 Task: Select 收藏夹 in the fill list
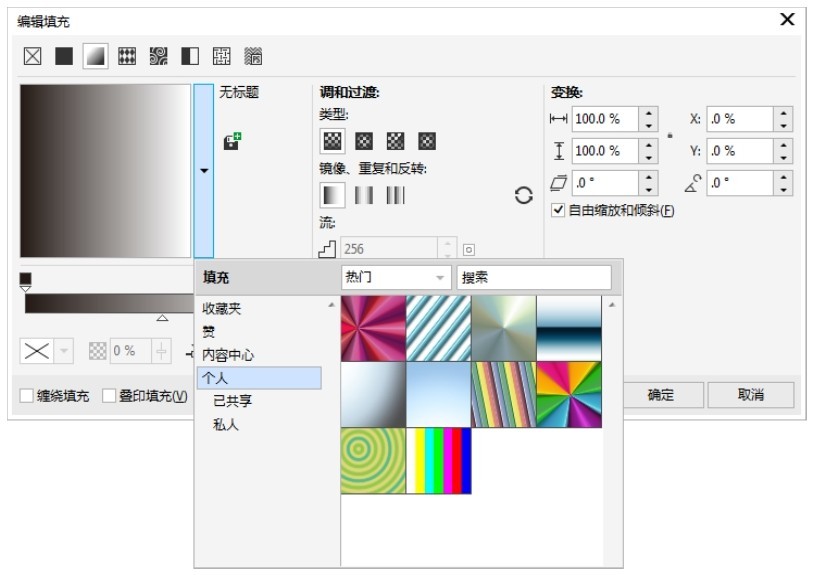coord(222,308)
